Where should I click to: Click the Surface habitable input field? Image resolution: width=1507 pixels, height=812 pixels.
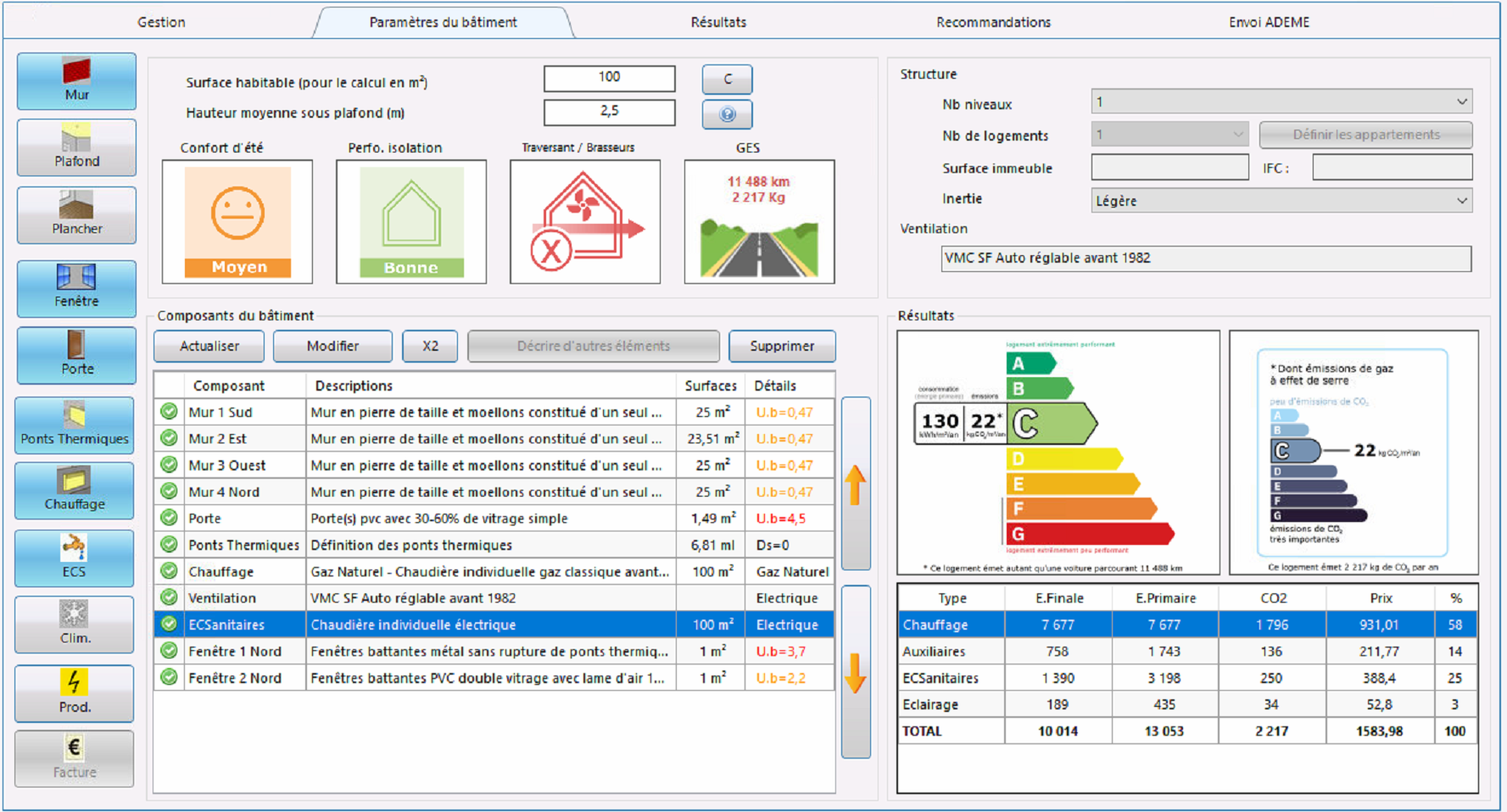point(608,78)
